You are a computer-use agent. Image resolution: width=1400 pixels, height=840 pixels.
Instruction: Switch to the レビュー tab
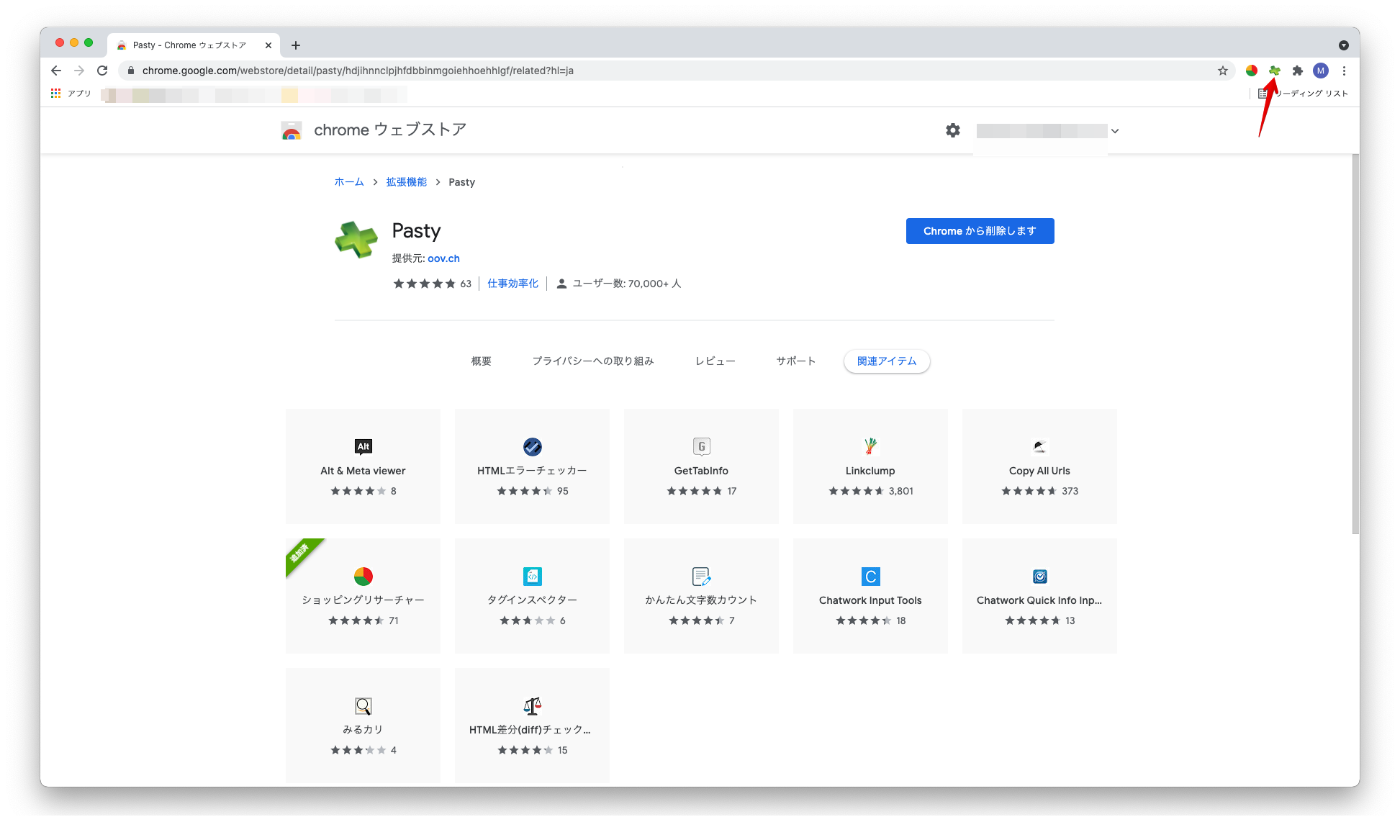[715, 361]
